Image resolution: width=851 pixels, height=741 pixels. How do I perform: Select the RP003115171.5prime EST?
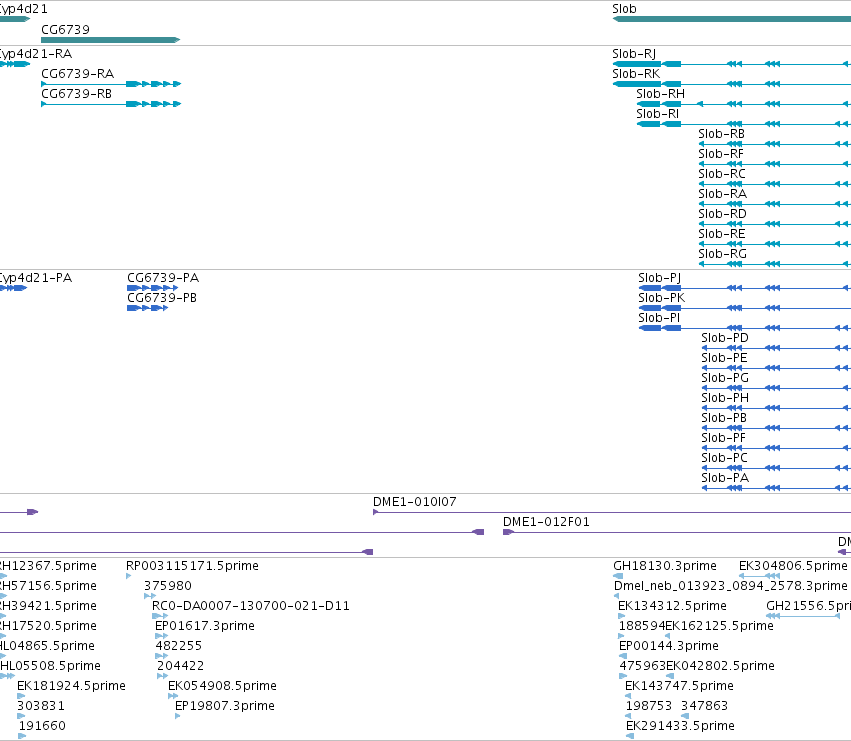[x=129, y=576]
